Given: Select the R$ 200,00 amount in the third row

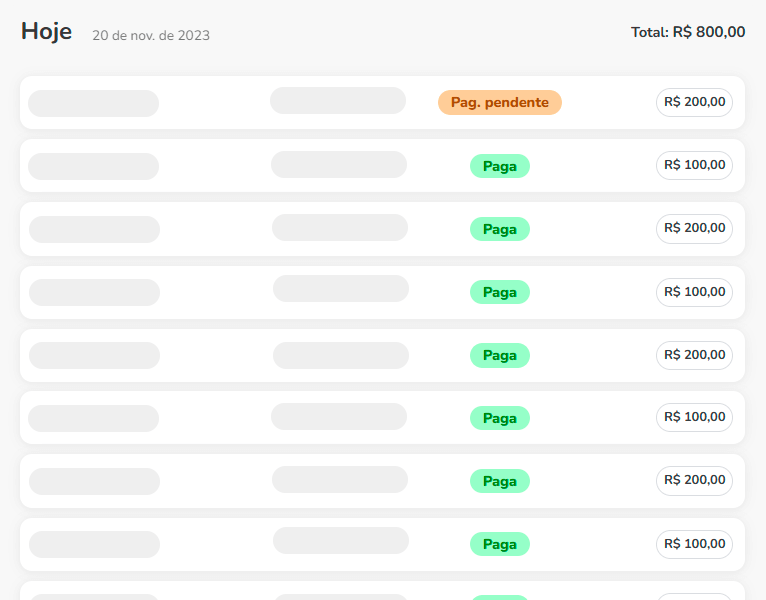Looking at the screenshot, I should pyautogui.click(x=694, y=228).
